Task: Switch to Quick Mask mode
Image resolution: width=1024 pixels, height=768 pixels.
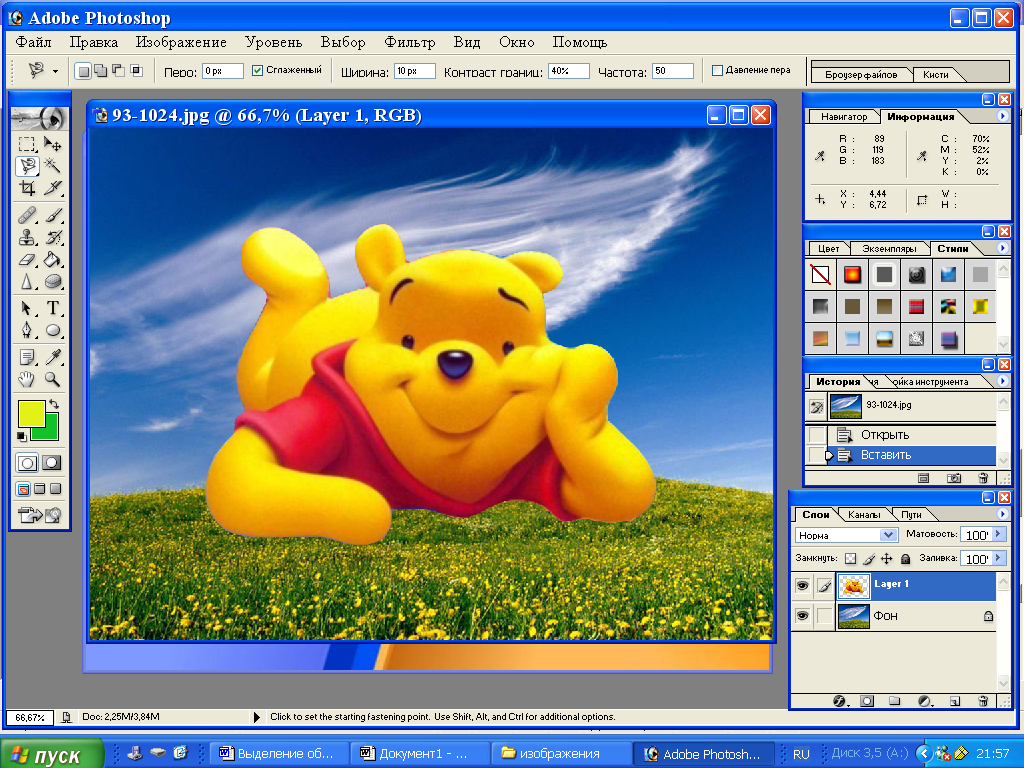Action: [51, 463]
